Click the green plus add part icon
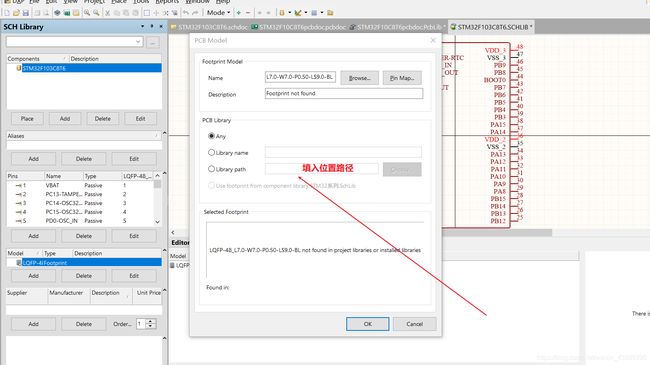650x365 pixels. tap(239, 13)
